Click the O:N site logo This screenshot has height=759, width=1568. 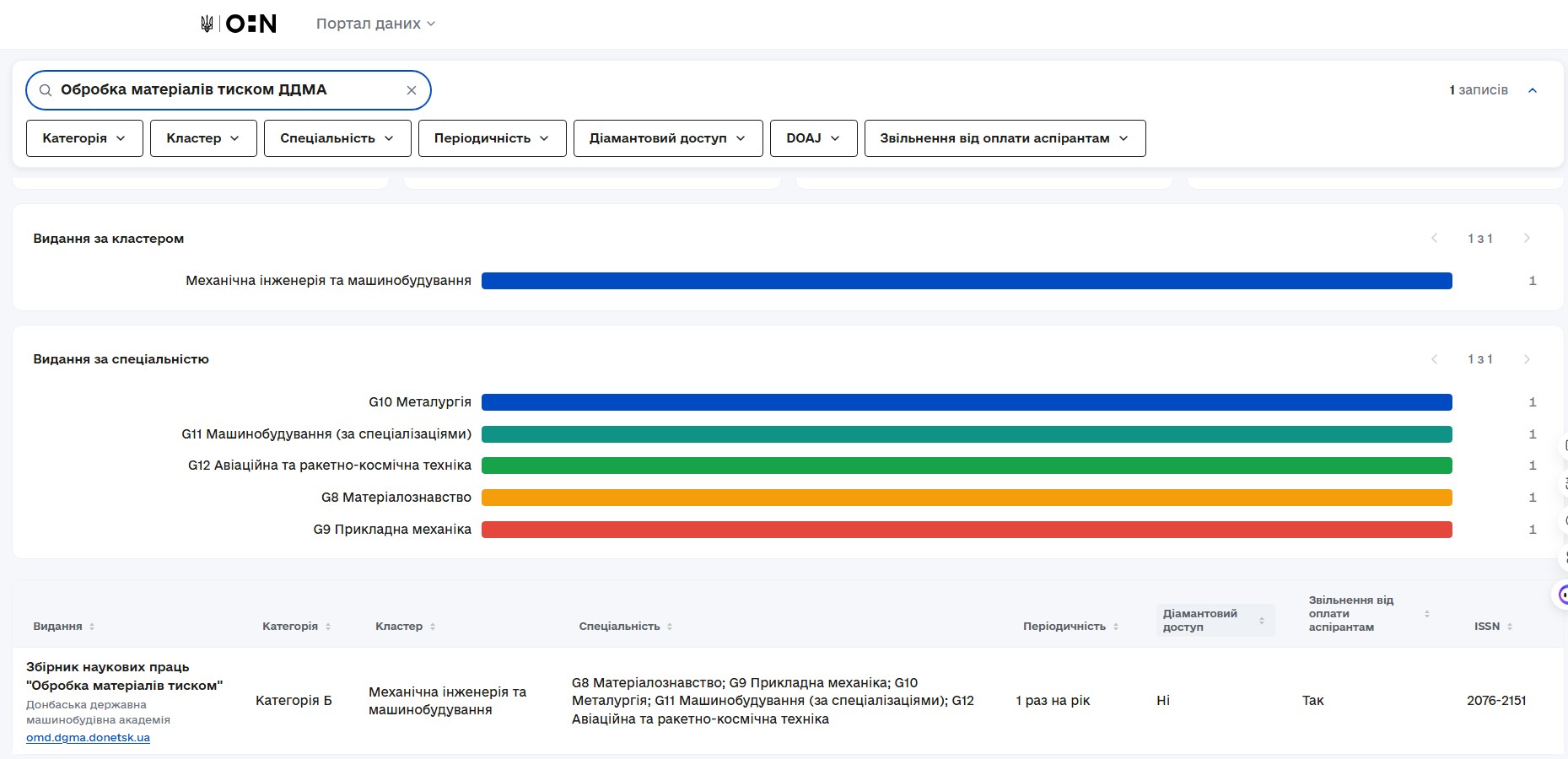coord(251,24)
